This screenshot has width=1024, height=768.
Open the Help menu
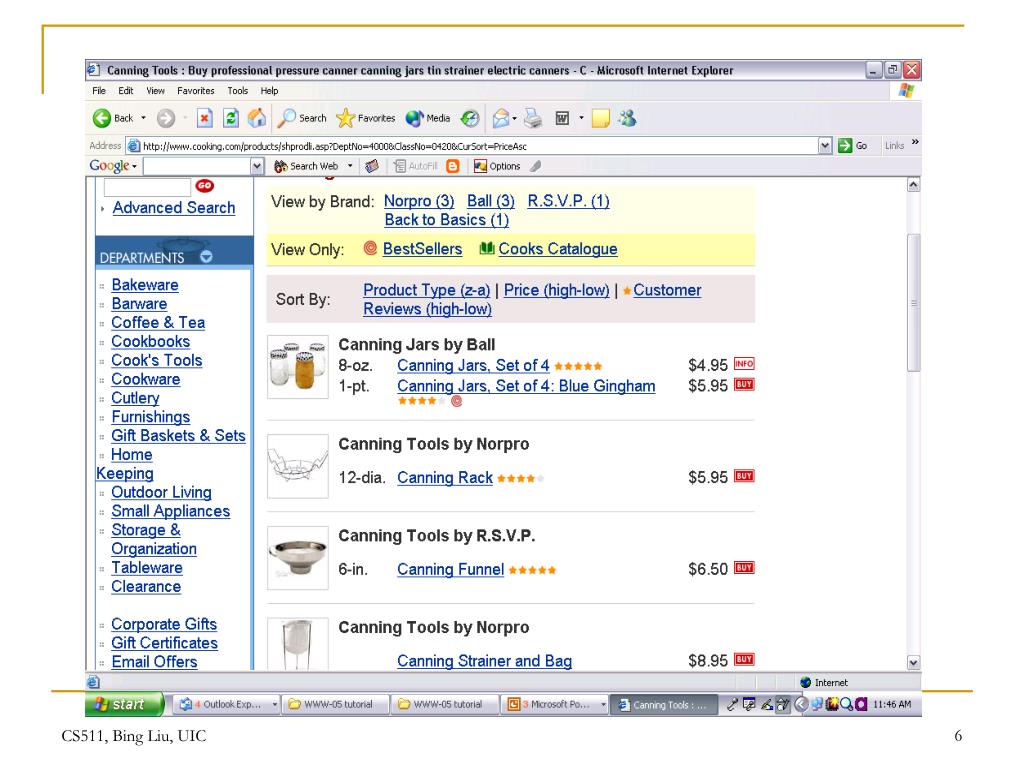(x=269, y=91)
